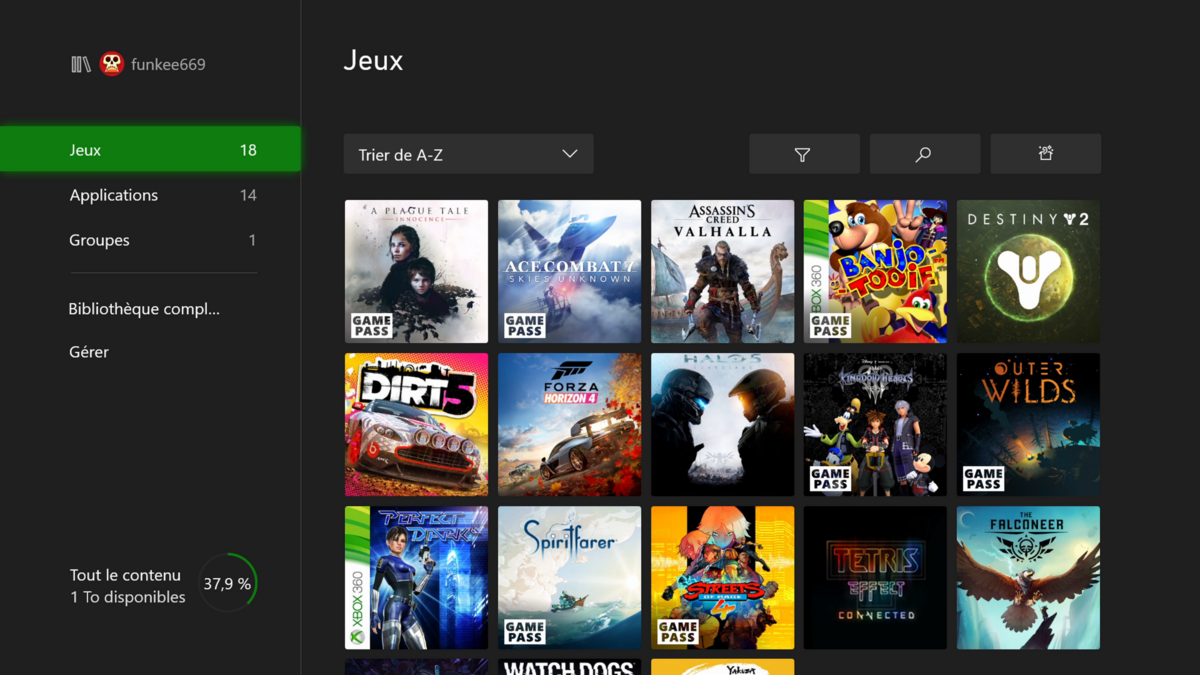
Task: Select The Falconeer game tile
Action: point(1029,578)
